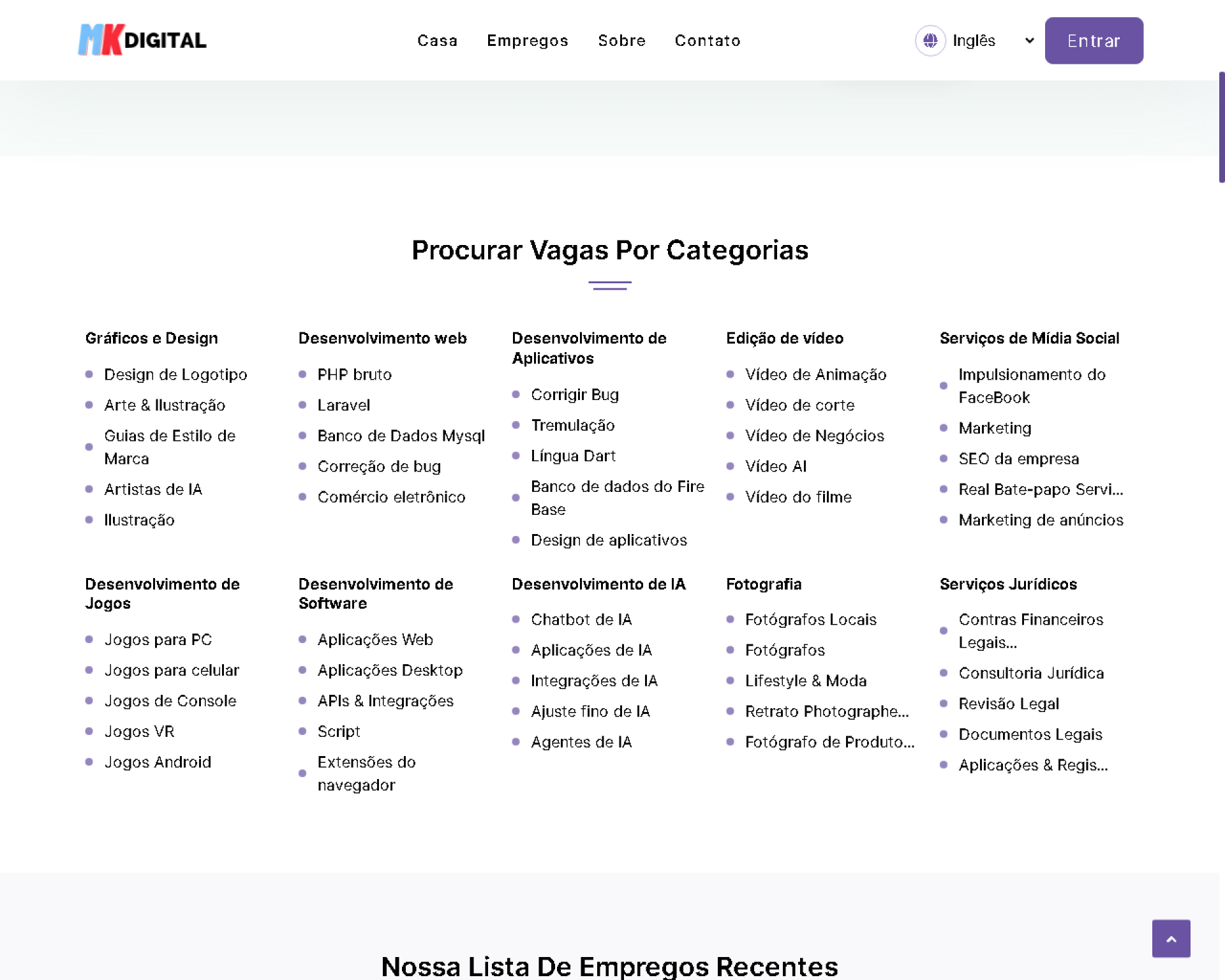Open the Casa menu item
1225x980 pixels.
coord(437,41)
